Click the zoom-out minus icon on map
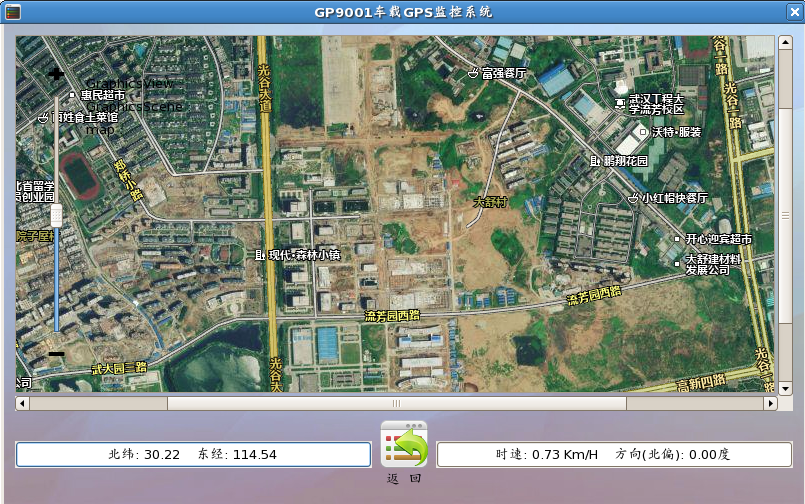The width and height of the screenshot is (805, 504). pos(56,354)
